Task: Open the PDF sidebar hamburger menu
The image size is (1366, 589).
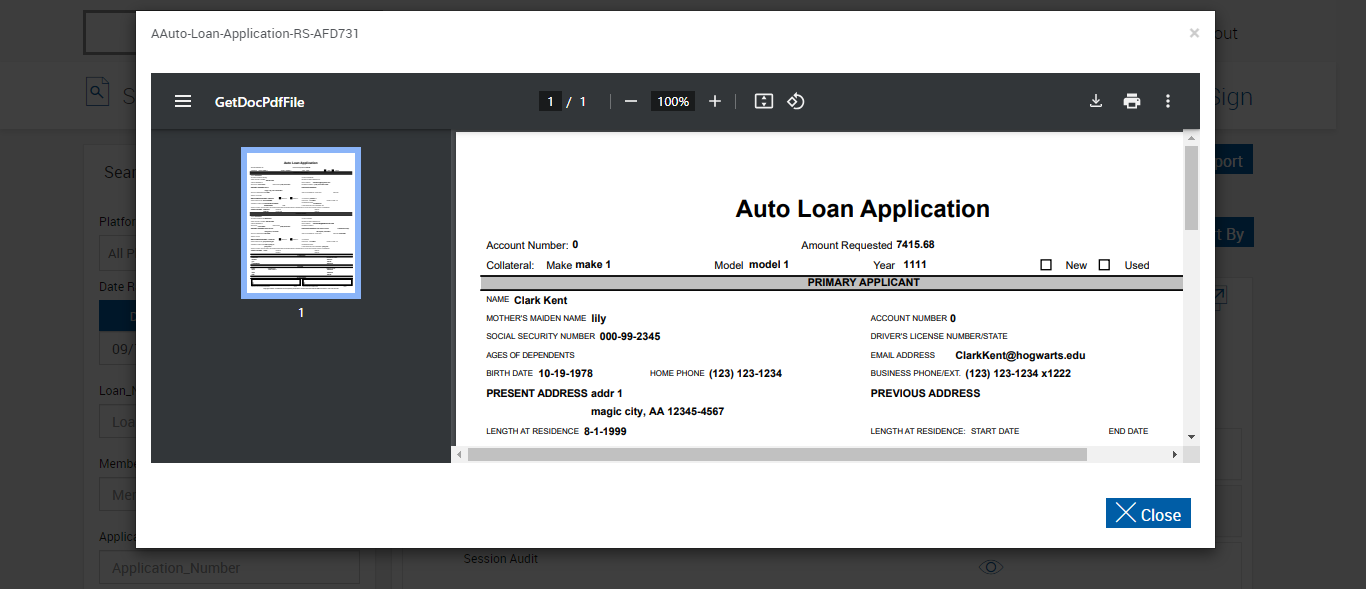Action: (x=183, y=101)
